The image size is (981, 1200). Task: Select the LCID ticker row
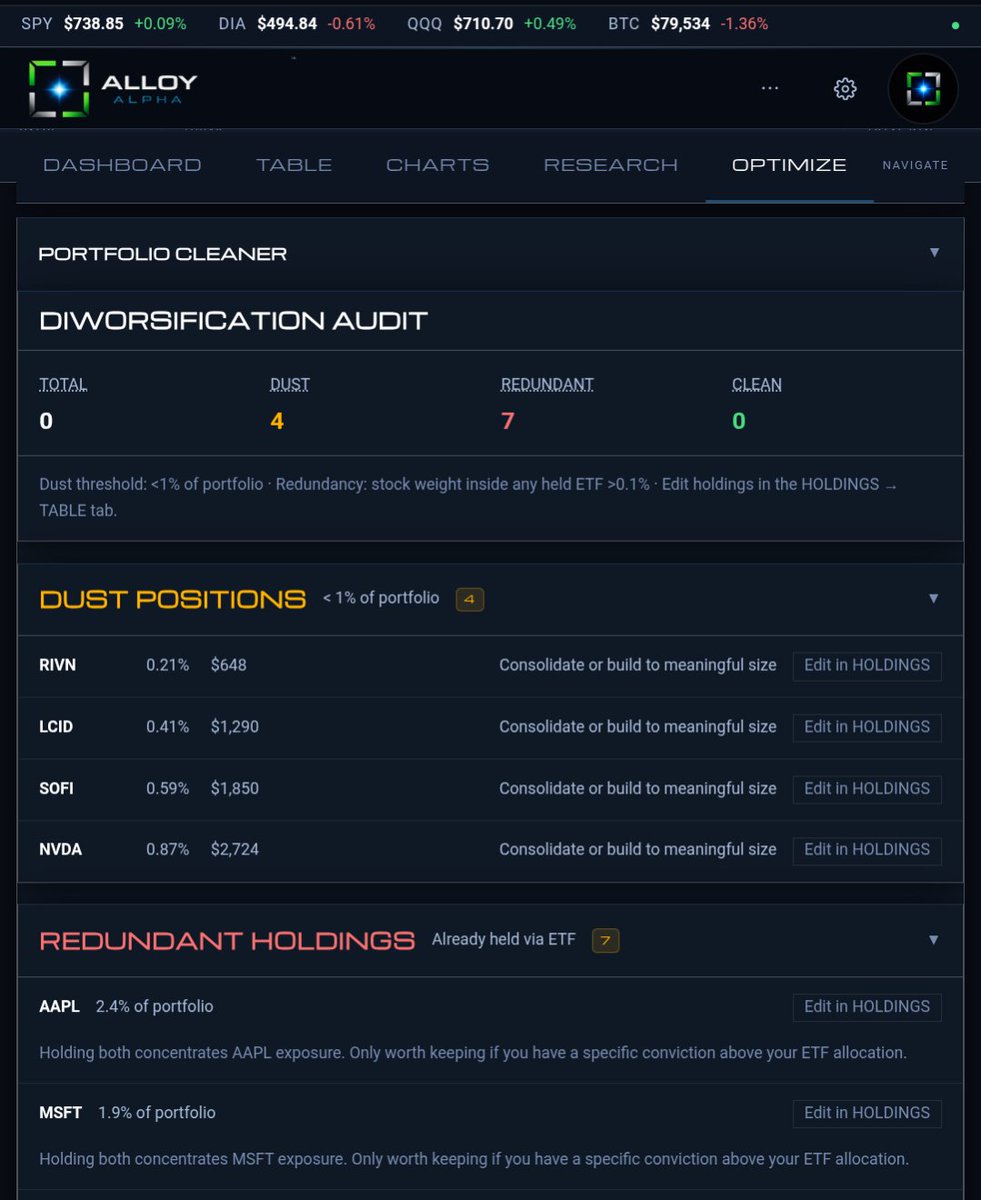[x=490, y=727]
